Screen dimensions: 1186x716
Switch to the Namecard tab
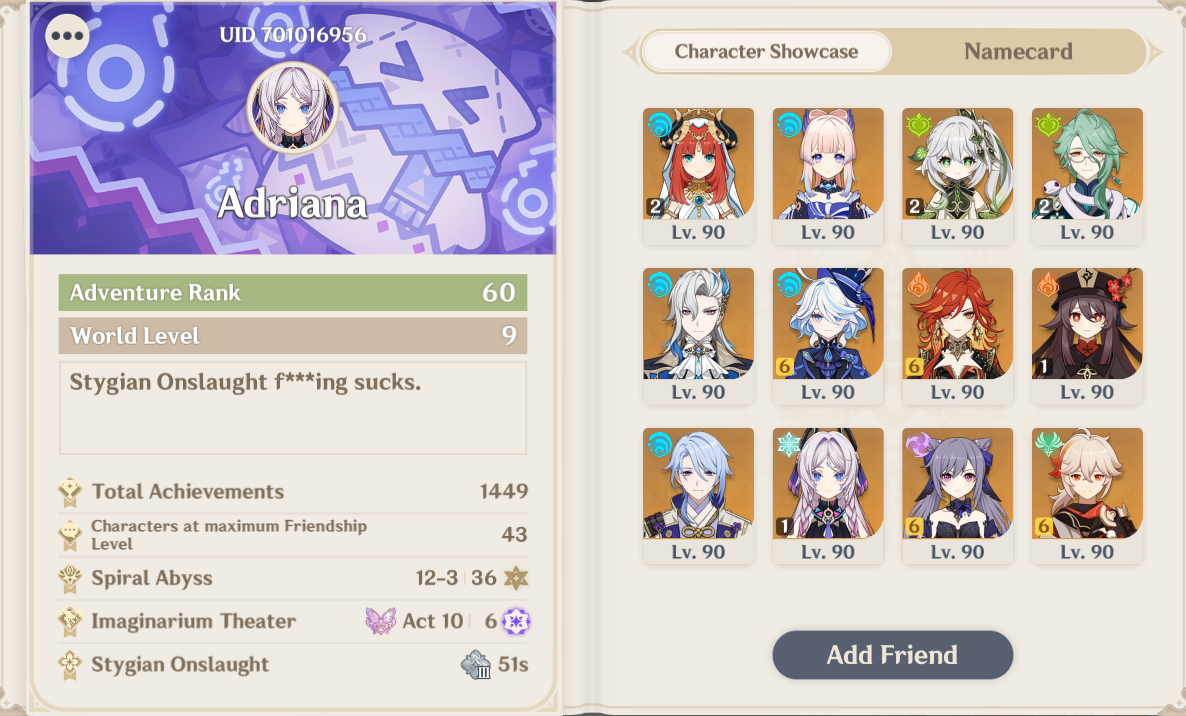1018,51
